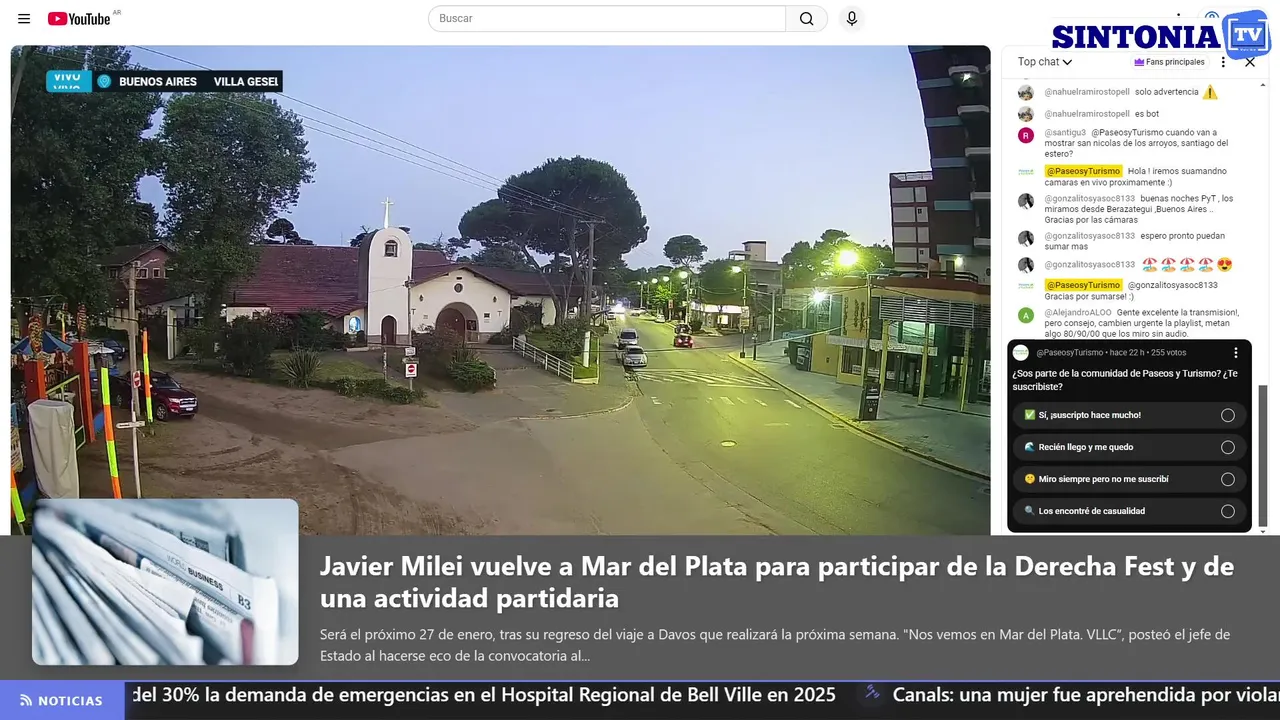Image resolution: width=1280 pixels, height=720 pixels.
Task: Click PaseosyTurismo avatar beside 'Gracias por sumarse'
Action: pyautogui.click(x=1026, y=286)
